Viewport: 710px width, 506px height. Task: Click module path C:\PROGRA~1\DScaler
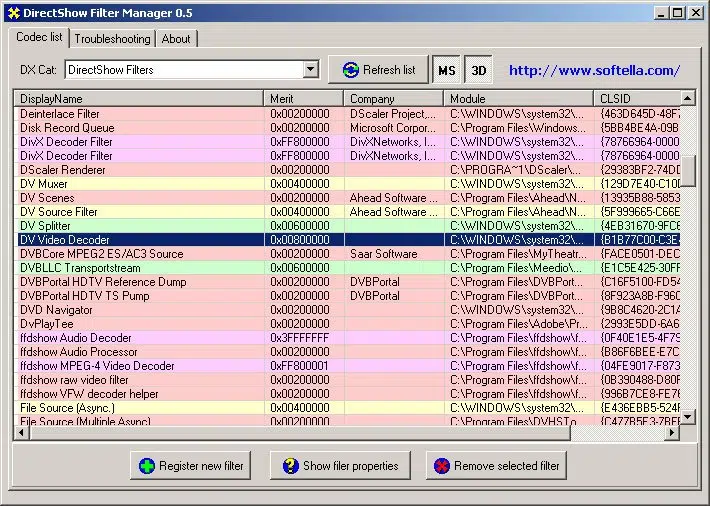coord(516,170)
